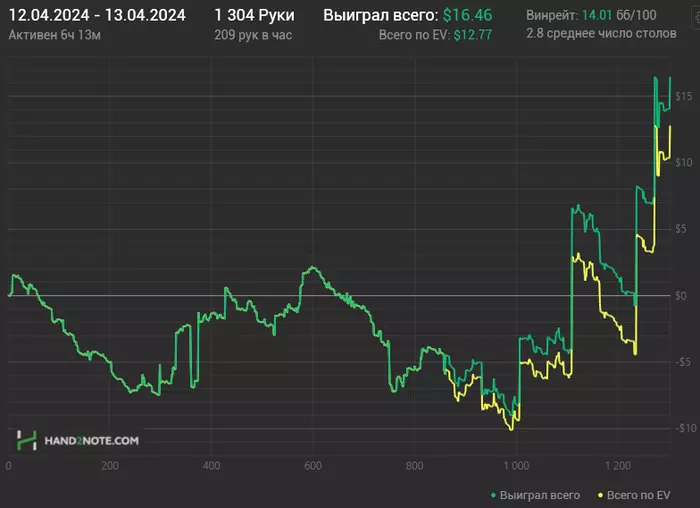This screenshot has width=700, height=508.
Task: Click the 'Активен 6ч 13м' activity text
Action: tap(54, 35)
